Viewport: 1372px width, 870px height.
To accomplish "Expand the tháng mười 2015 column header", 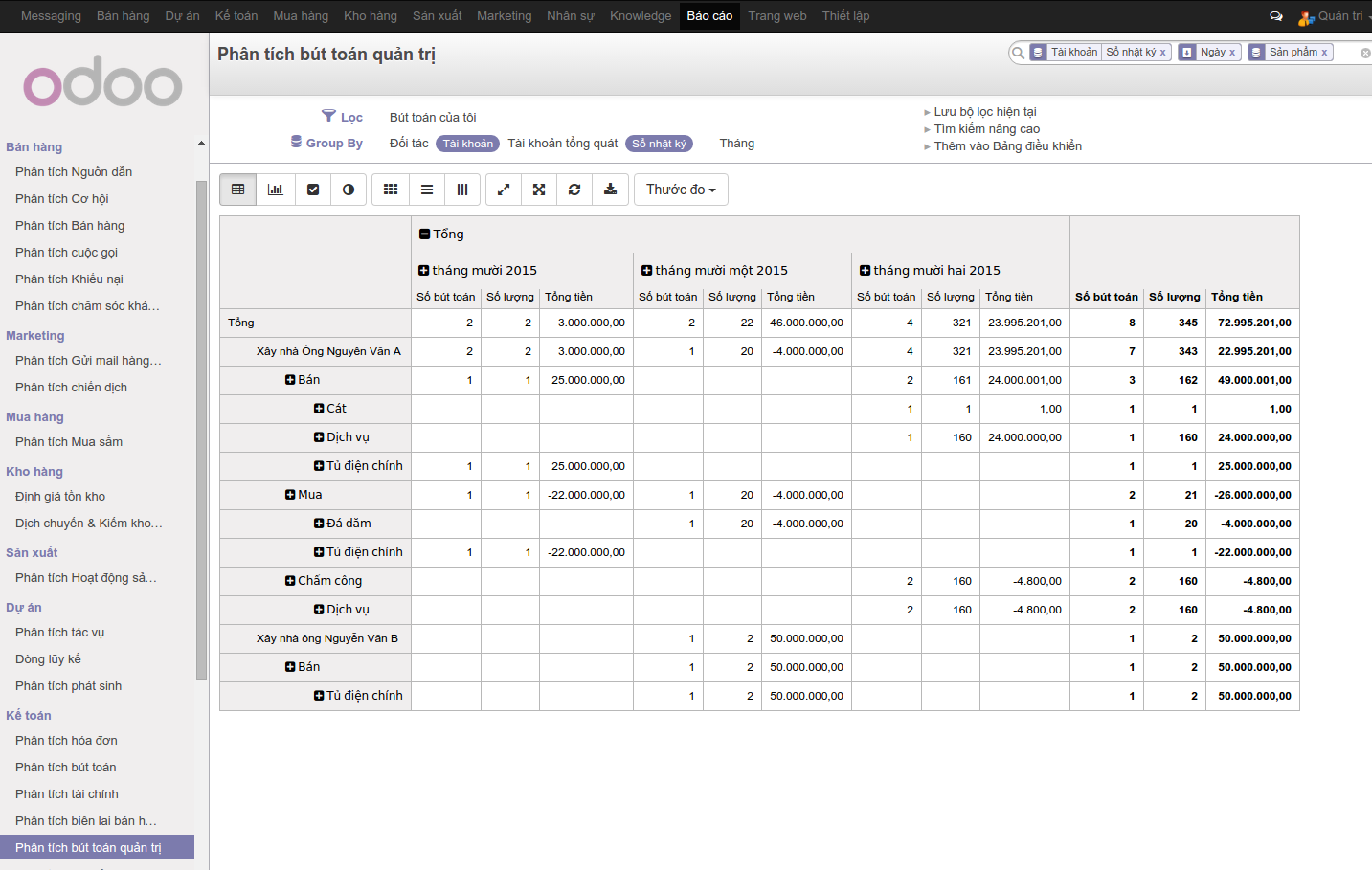I will coord(424,271).
